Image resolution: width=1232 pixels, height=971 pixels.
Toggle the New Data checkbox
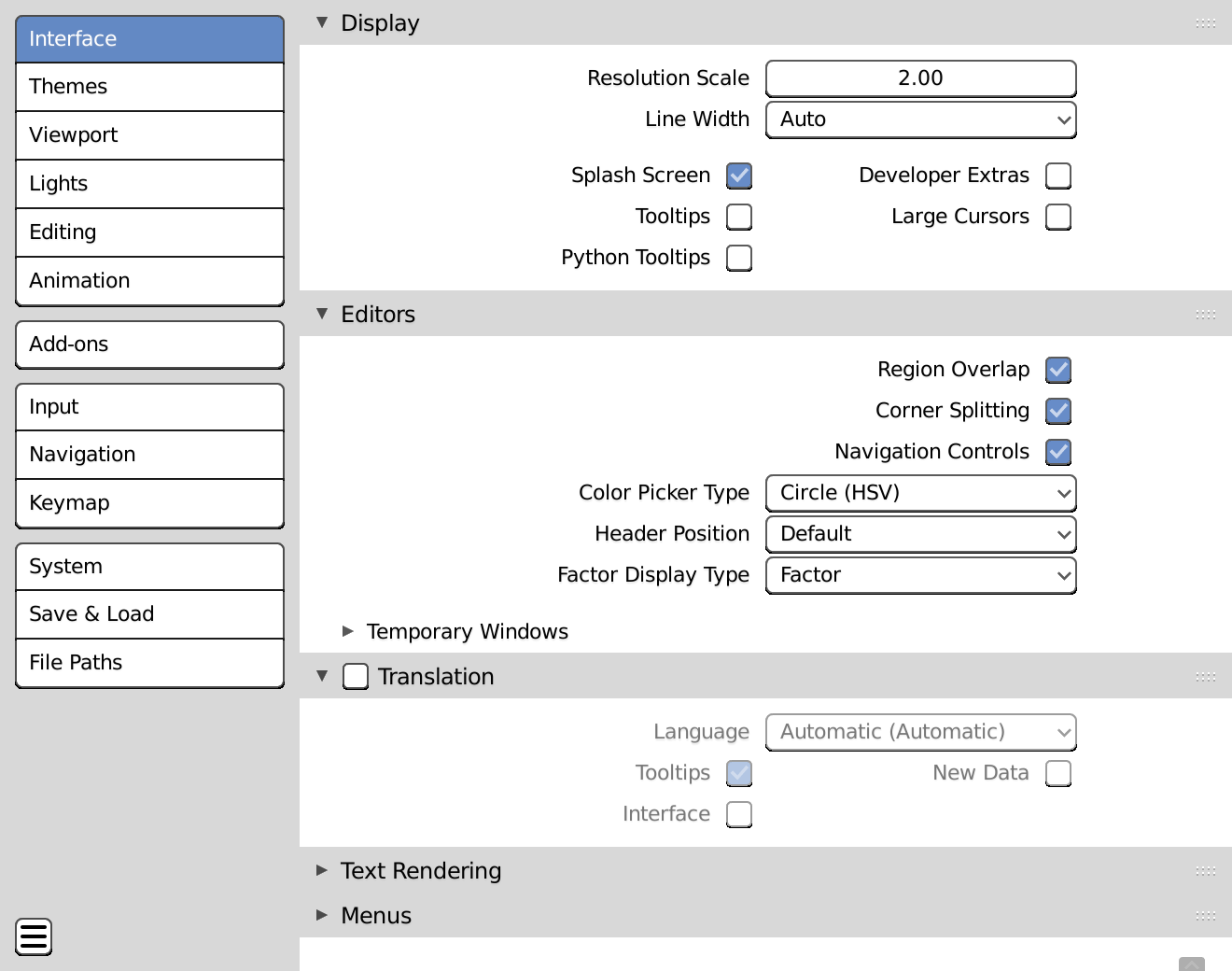pyautogui.click(x=1058, y=773)
